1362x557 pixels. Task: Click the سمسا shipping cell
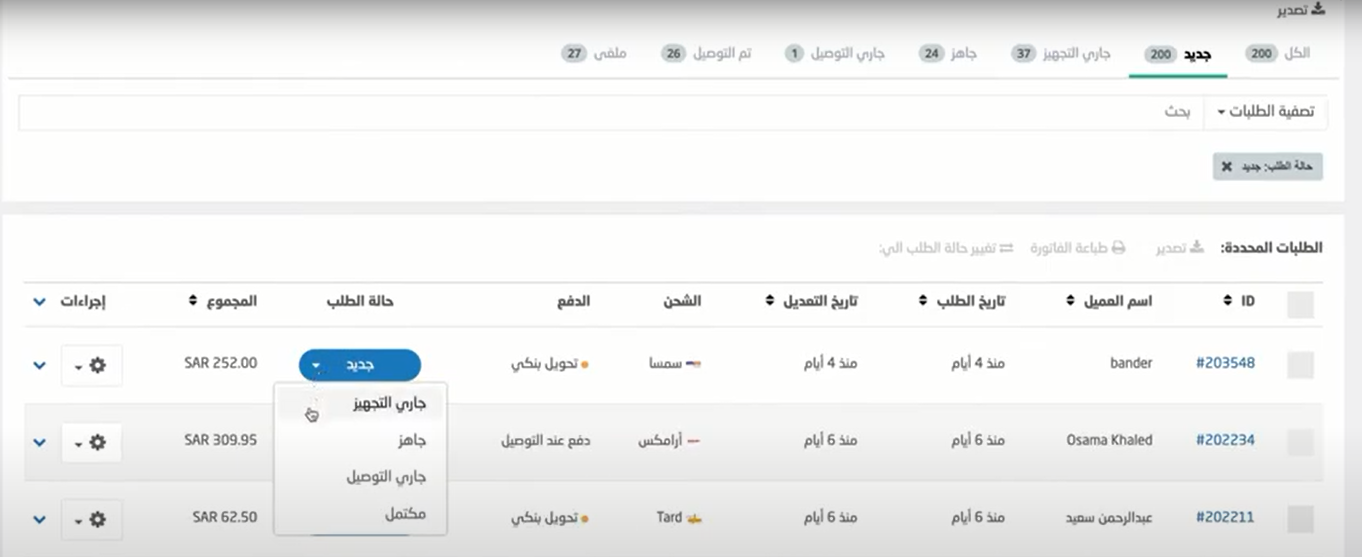click(675, 364)
